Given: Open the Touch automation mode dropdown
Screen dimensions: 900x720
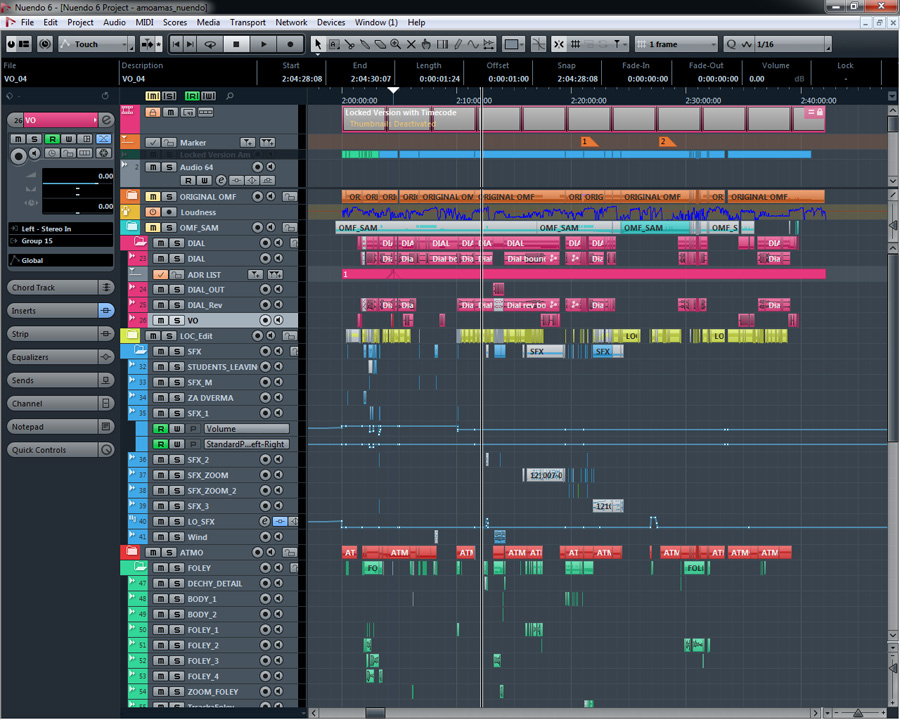Looking at the screenshot, I should point(95,44).
